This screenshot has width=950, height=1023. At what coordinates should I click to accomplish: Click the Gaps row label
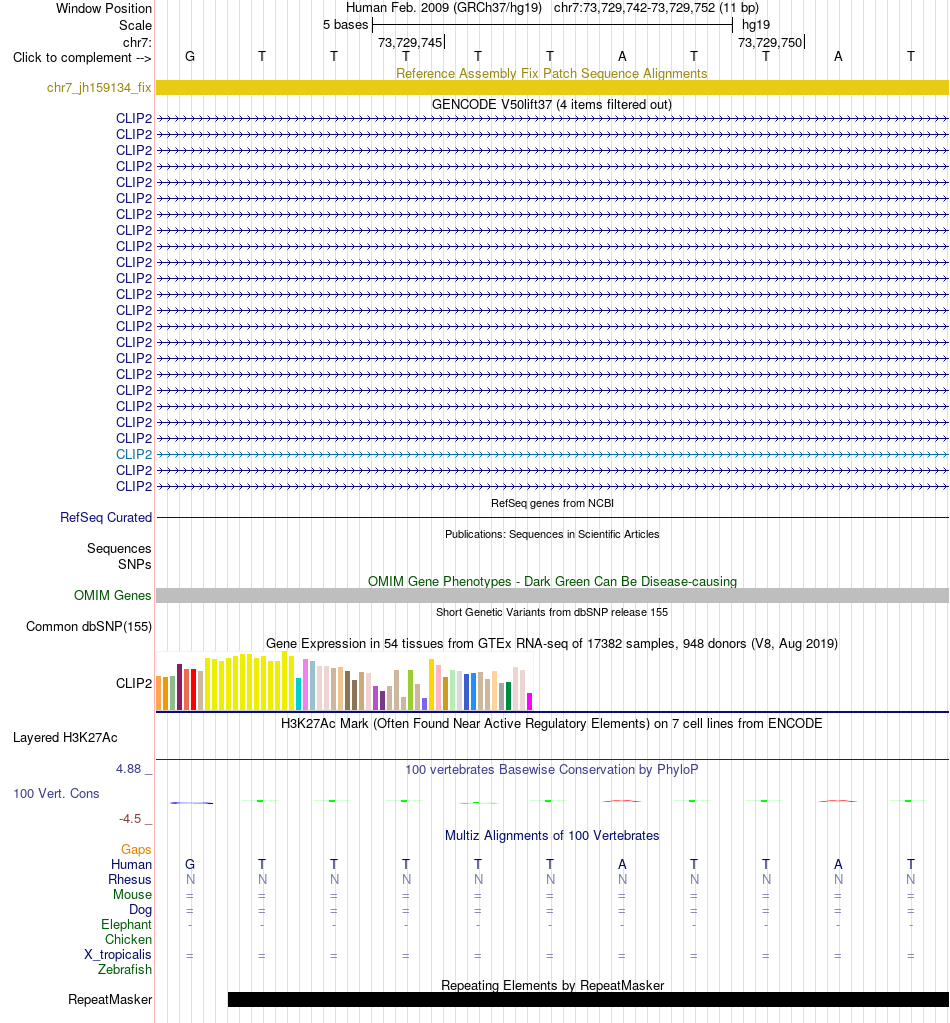[x=136, y=849]
